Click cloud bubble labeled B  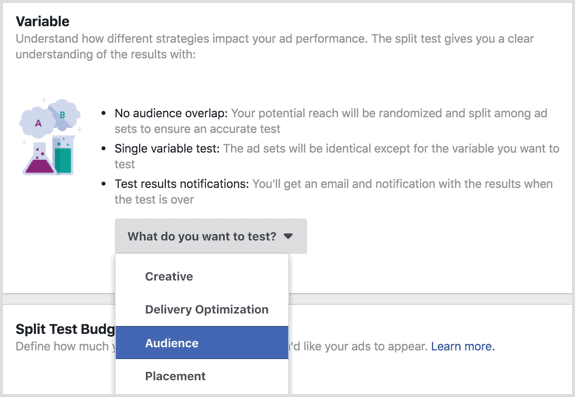pos(64,114)
